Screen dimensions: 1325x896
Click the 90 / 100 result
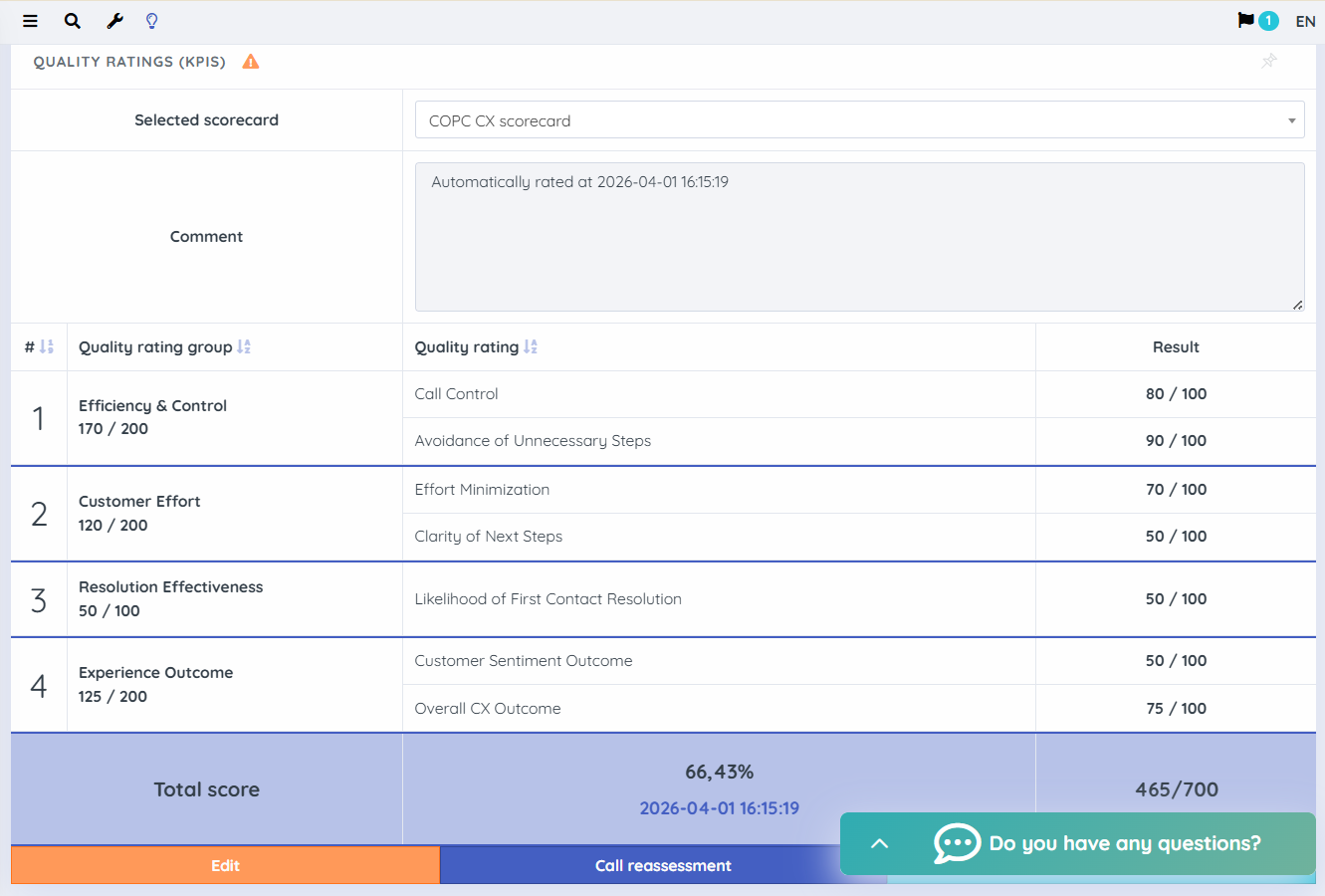(1176, 441)
